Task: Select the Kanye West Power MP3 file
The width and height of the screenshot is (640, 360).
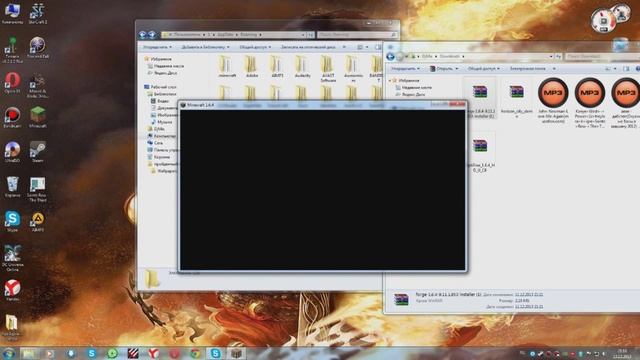Action: [x=589, y=102]
